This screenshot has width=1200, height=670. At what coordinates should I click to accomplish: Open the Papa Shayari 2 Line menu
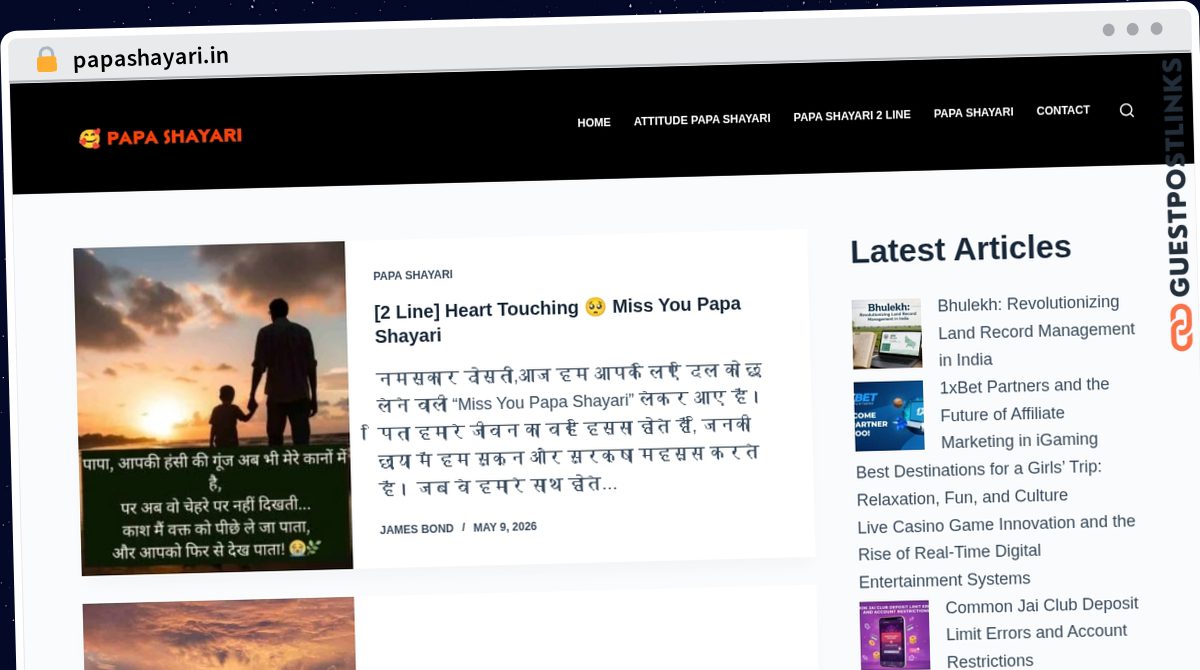tap(852, 116)
